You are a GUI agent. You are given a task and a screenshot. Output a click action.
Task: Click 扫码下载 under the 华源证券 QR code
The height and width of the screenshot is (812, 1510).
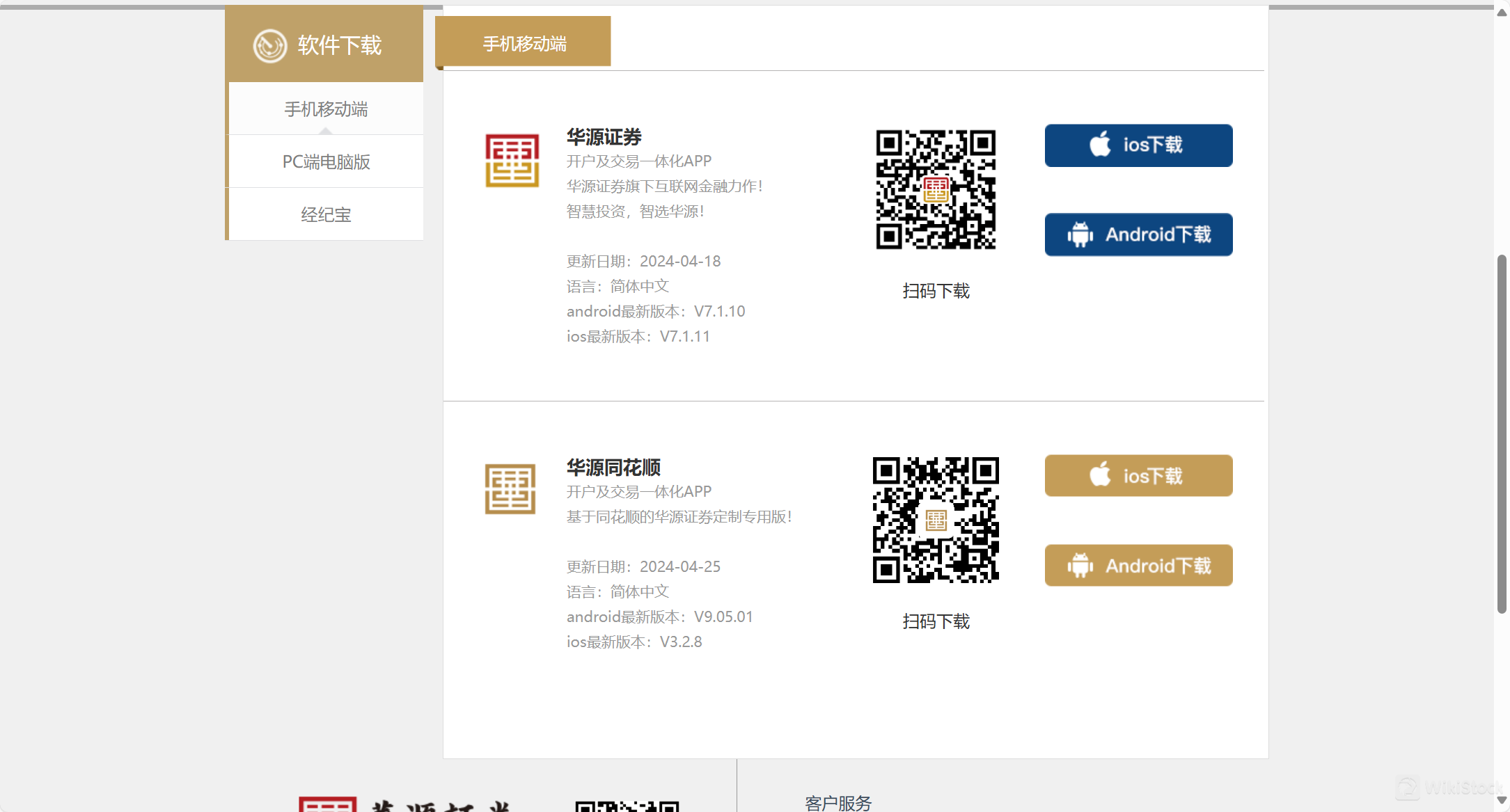[936, 291]
